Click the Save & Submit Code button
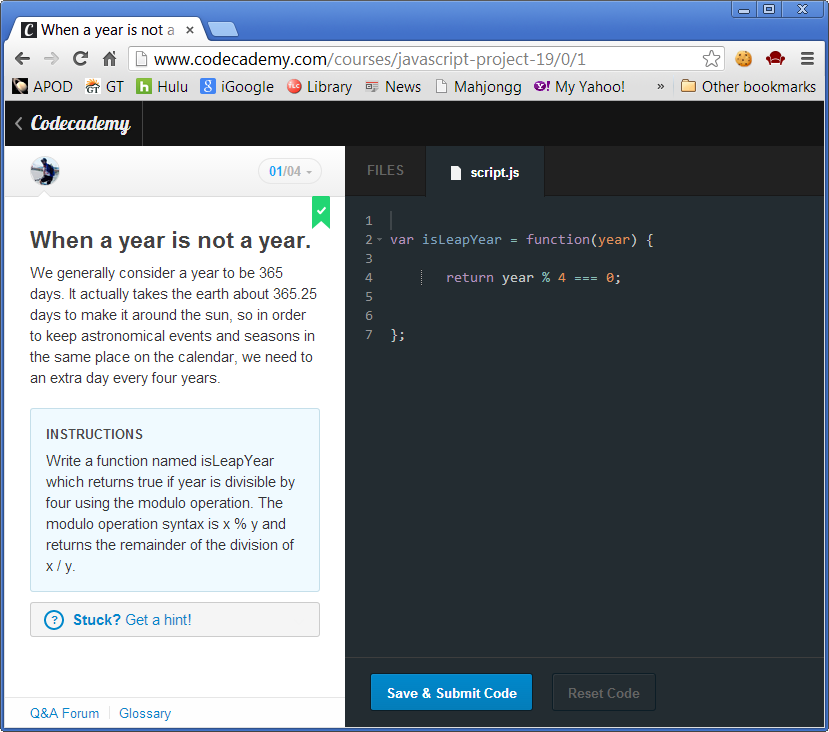The image size is (829, 732). (451, 691)
